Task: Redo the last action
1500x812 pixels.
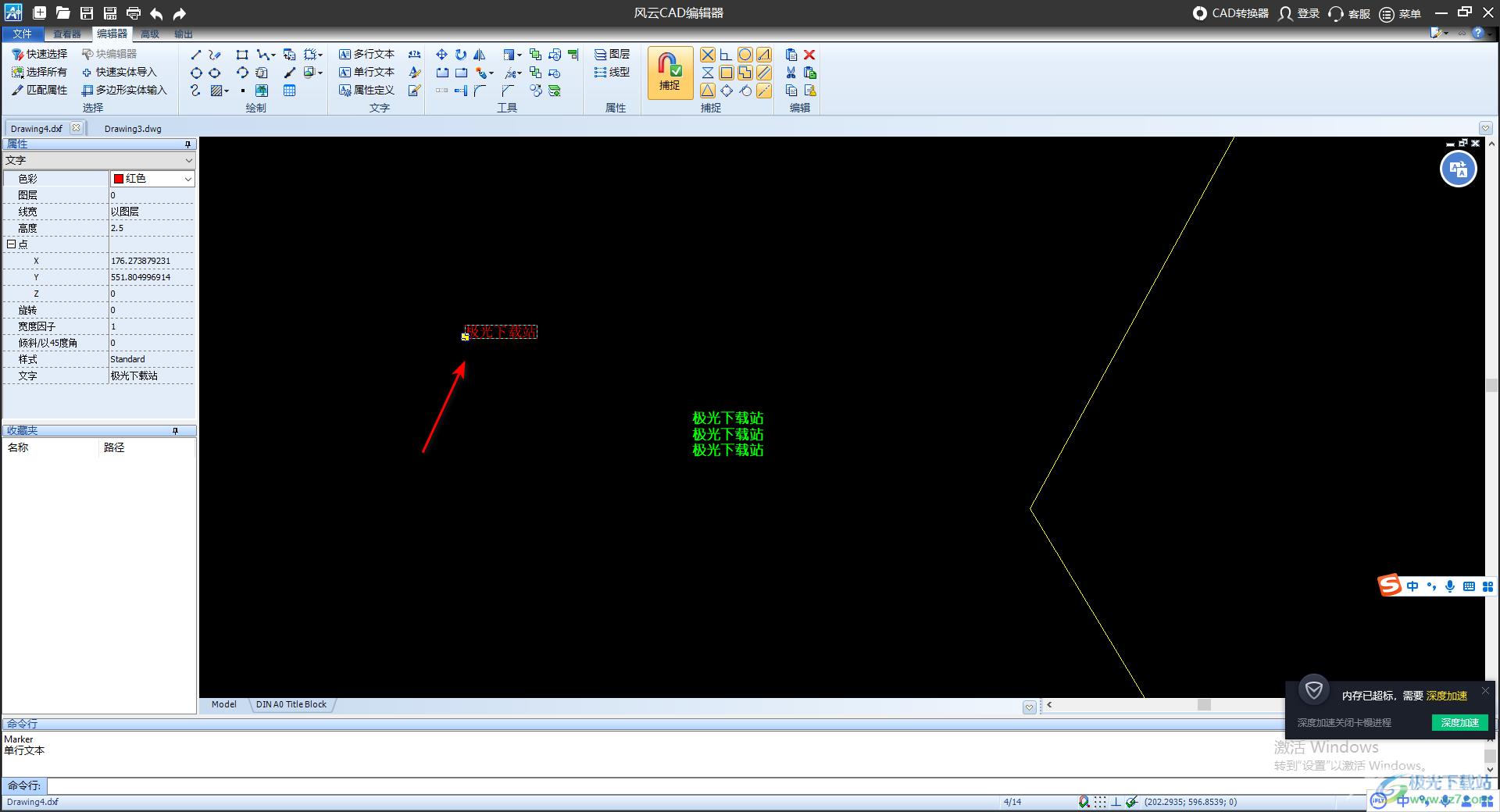Action: pos(180,13)
